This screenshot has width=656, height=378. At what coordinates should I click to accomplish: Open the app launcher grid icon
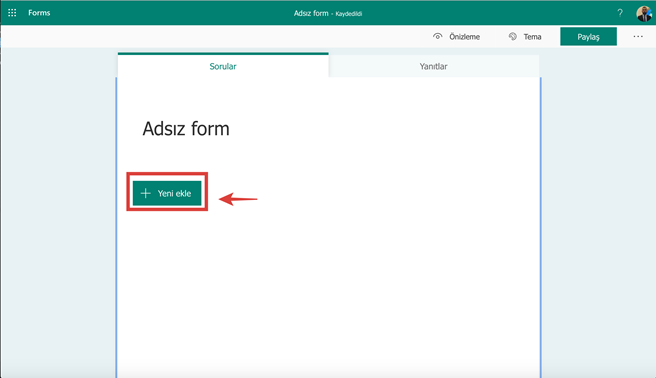click(12, 13)
